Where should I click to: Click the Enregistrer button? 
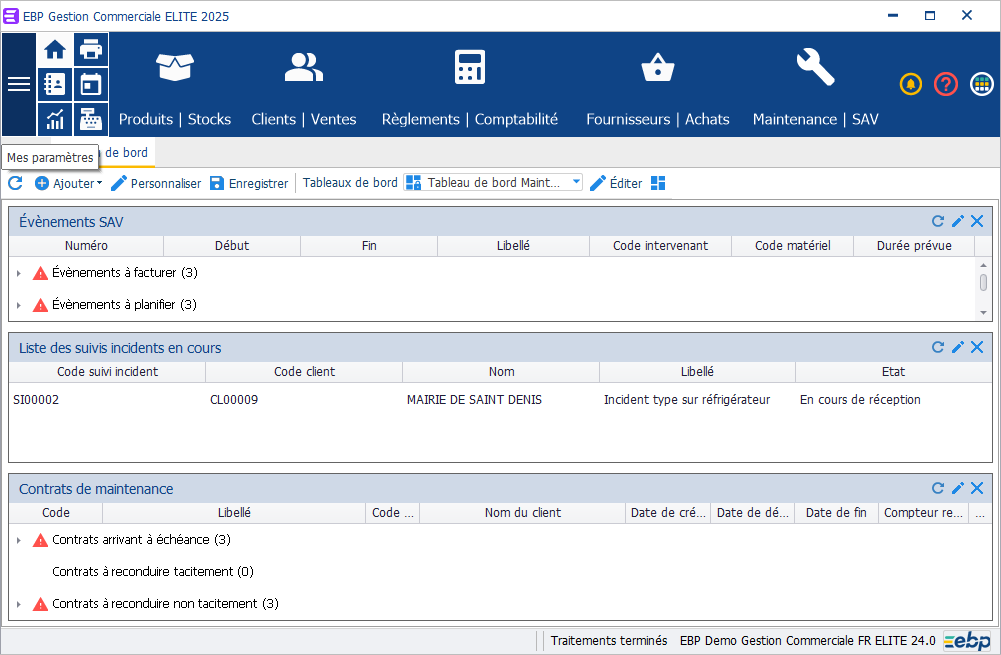(x=249, y=183)
